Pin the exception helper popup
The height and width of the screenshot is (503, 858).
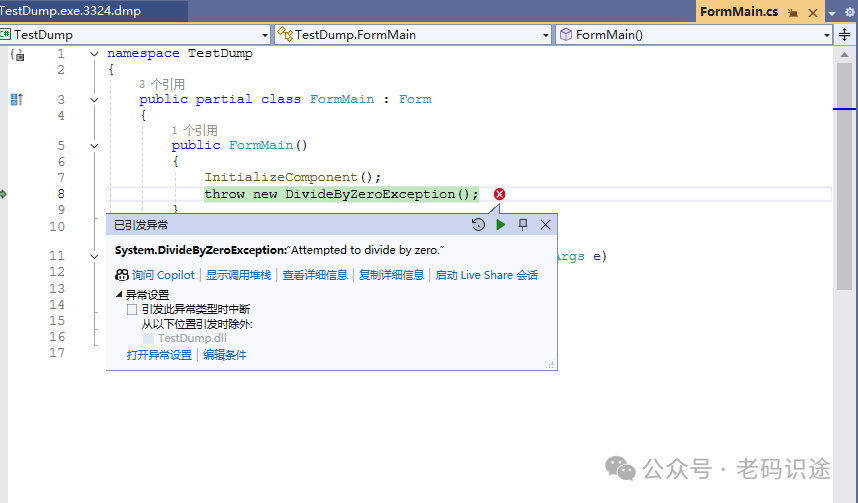pyautogui.click(x=523, y=225)
